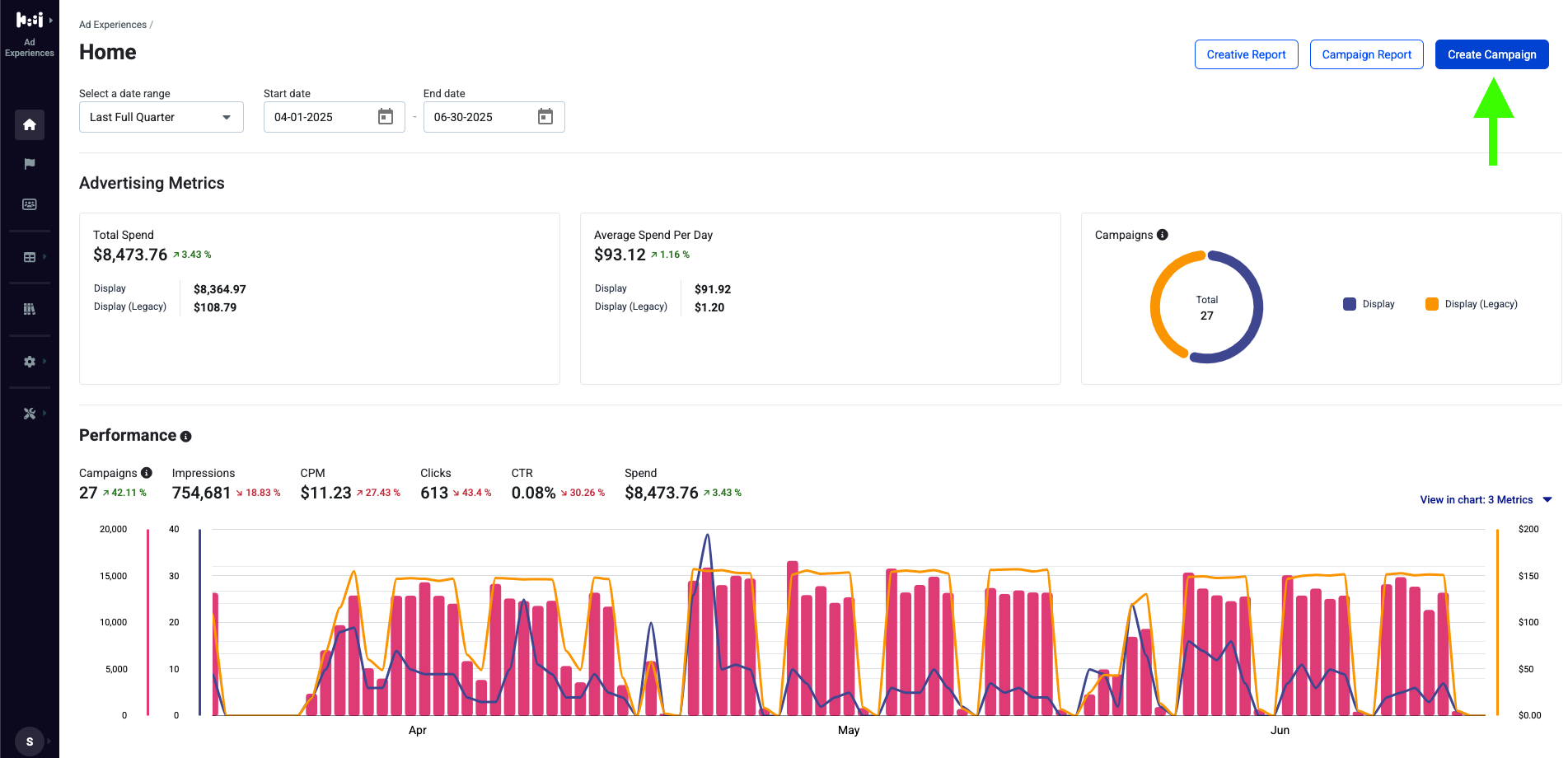
Task: Click the Ad Experiences breadcrumb link
Action: point(113,25)
